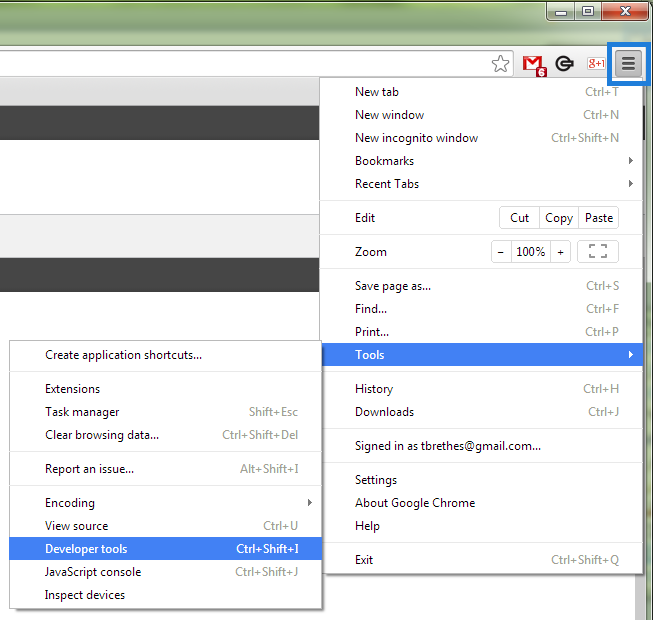This screenshot has width=653, height=620.
Task: Click the Grammarly-style G extension icon
Action: [564, 64]
